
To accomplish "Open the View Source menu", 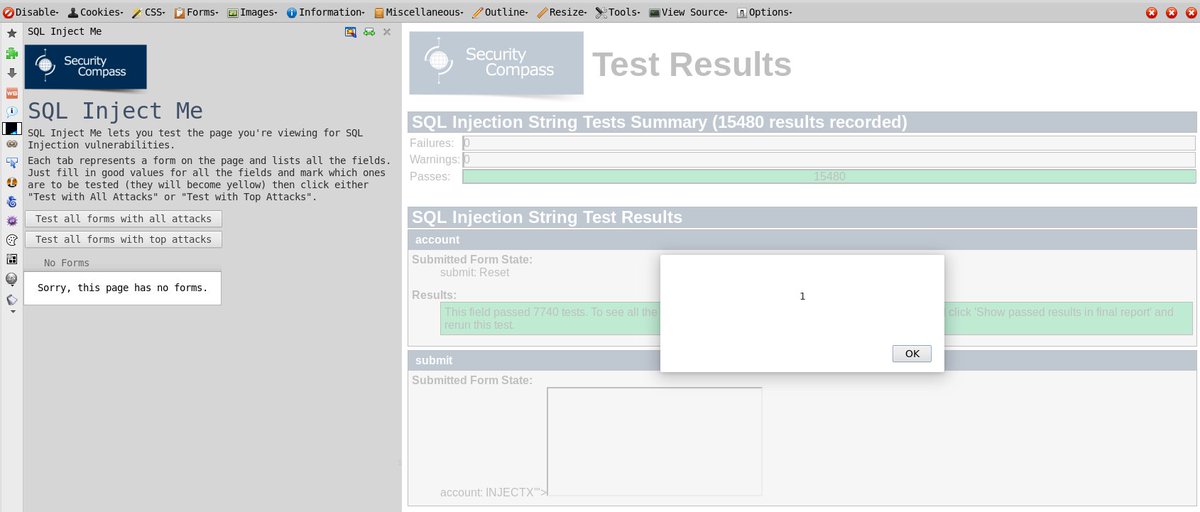I will click(689, 13).
